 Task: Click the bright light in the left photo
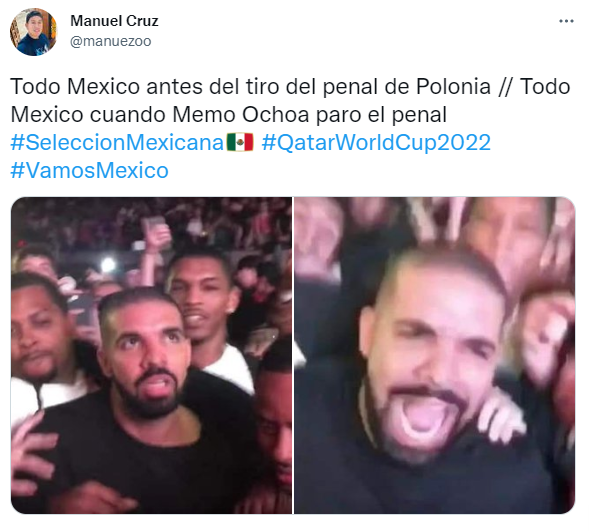(x=108, y=265)
